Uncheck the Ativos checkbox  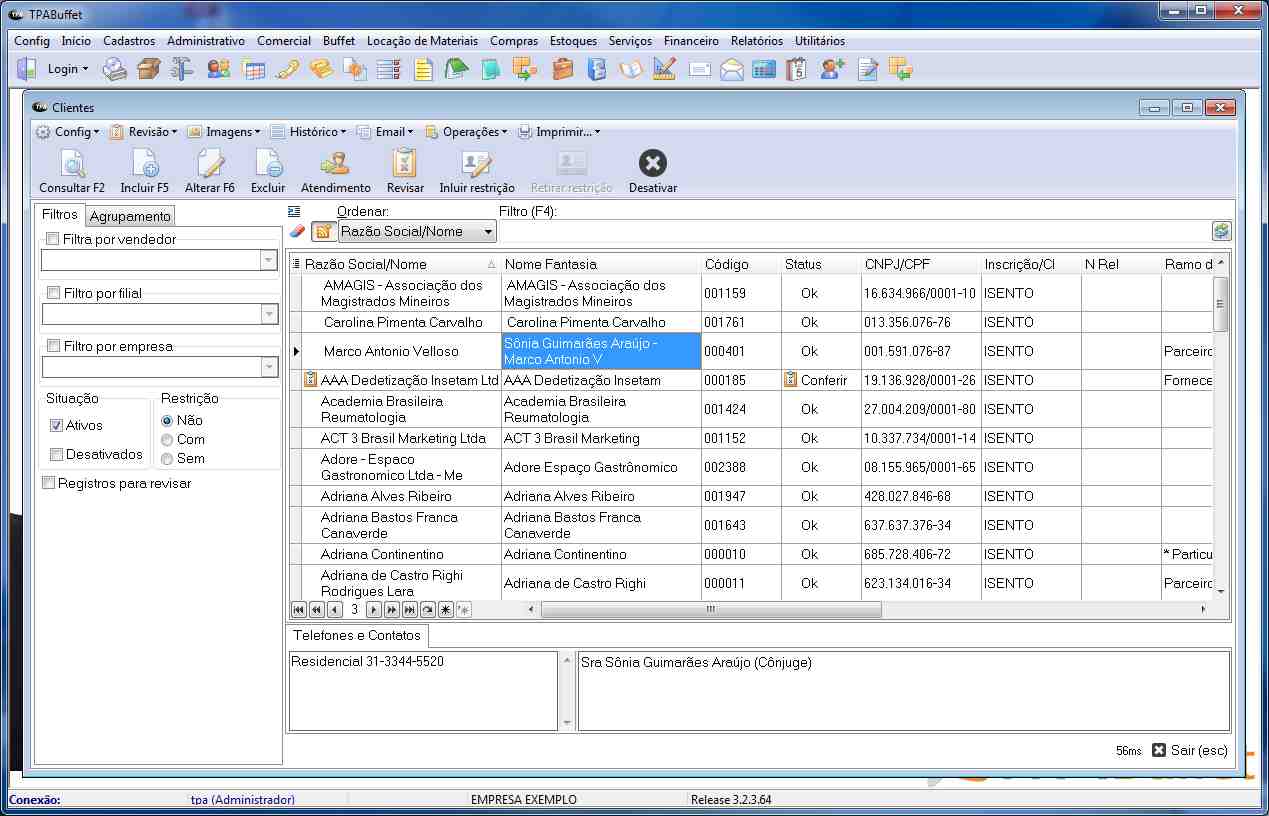coord(56,426)
